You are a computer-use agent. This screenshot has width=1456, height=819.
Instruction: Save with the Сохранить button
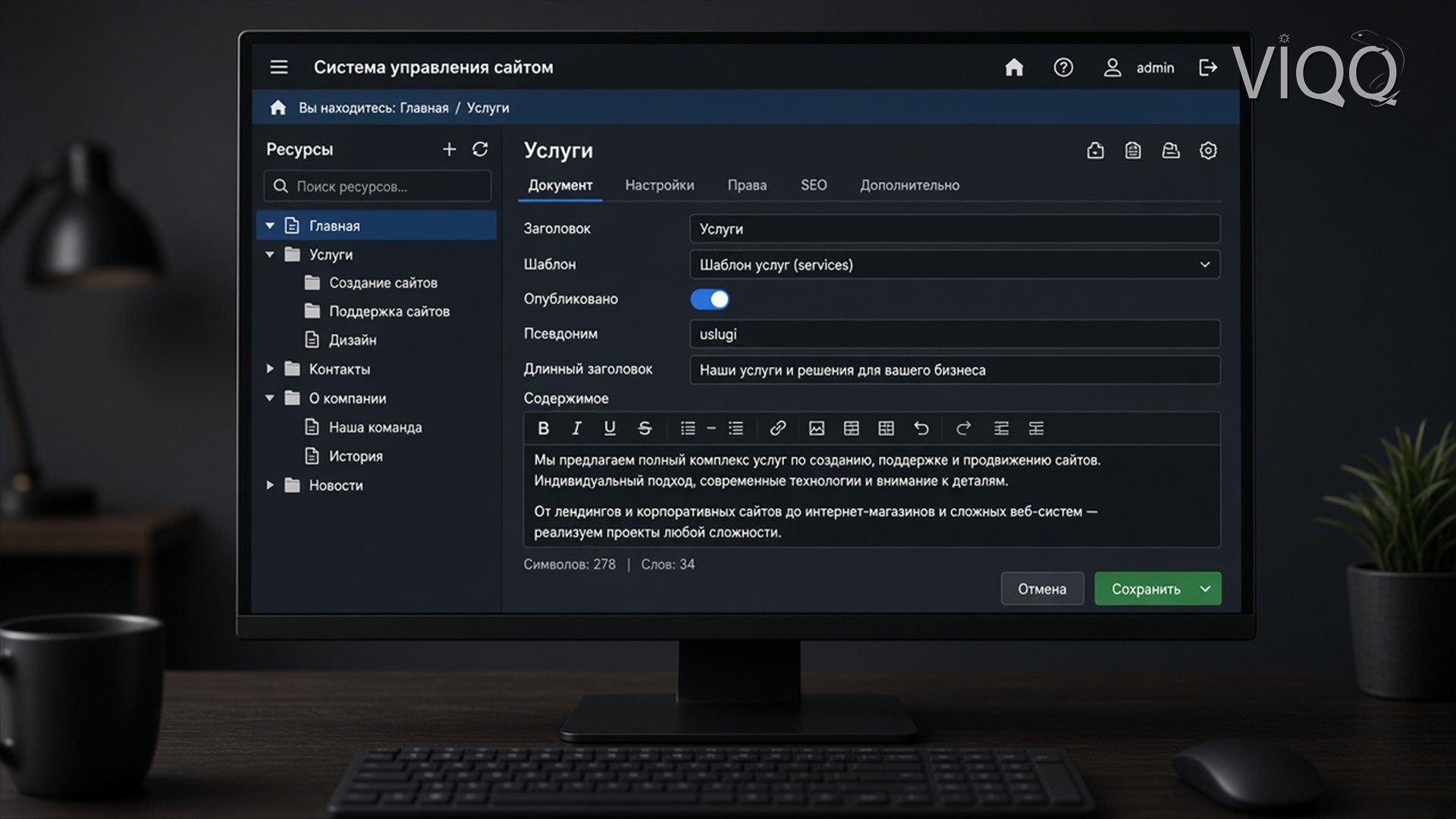[x=1145, y=588]
